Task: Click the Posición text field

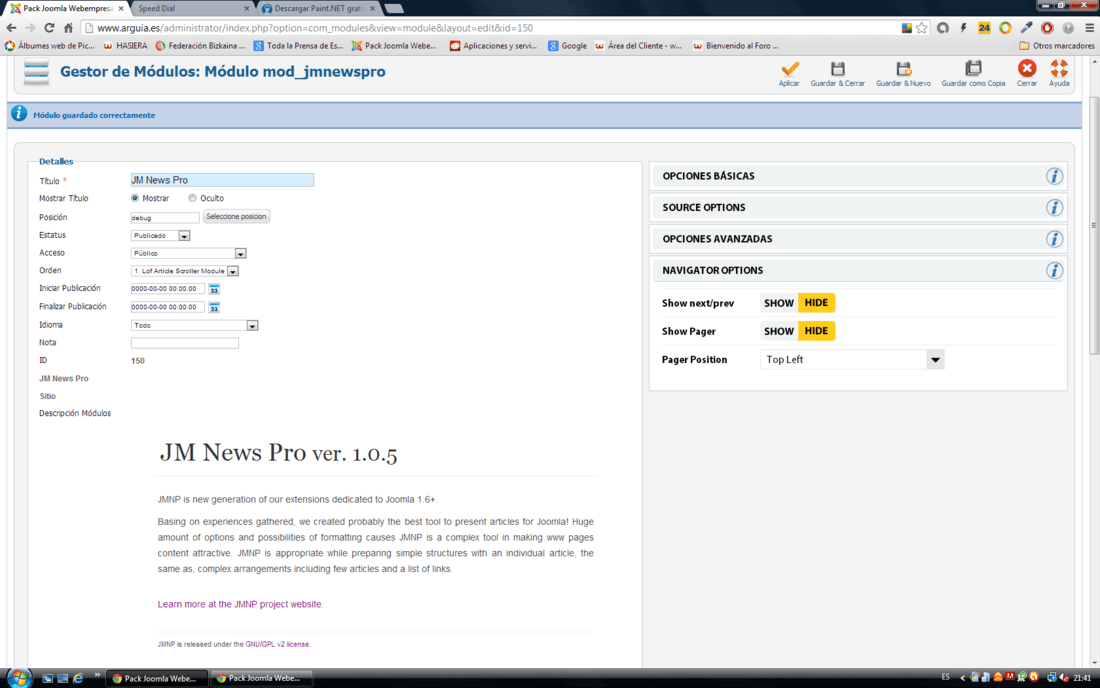Action: (x=165, y=217)
